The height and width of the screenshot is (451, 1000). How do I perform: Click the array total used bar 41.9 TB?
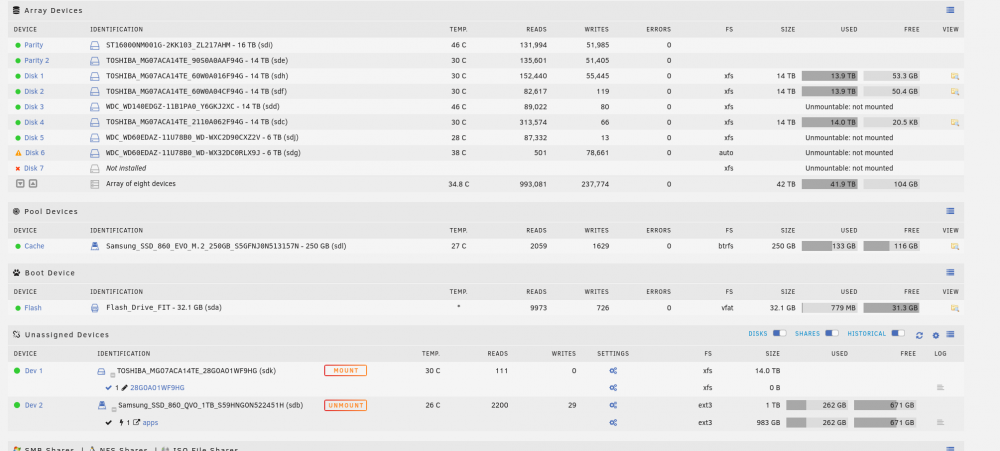pyautogui.click(x=829, y=184)
